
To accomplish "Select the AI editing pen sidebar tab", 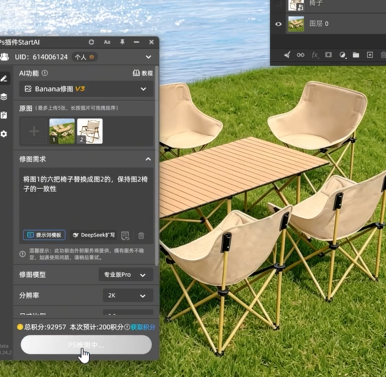I will (x=4, y=79).
